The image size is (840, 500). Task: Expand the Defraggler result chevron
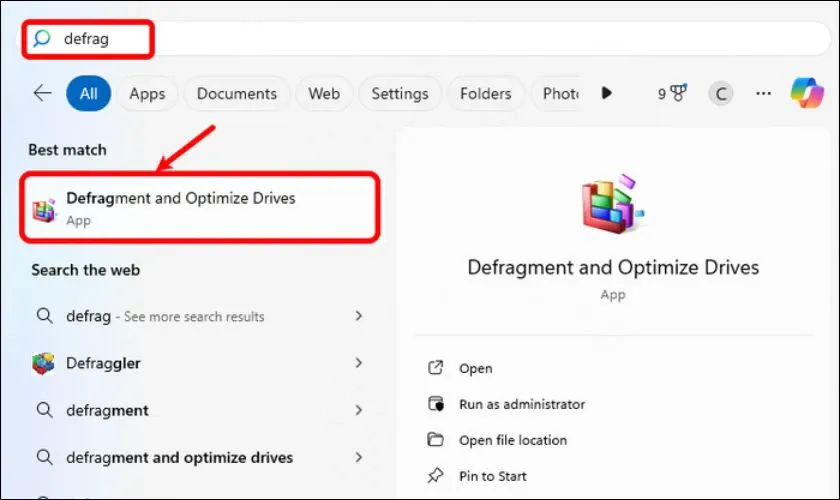[359, 364]
